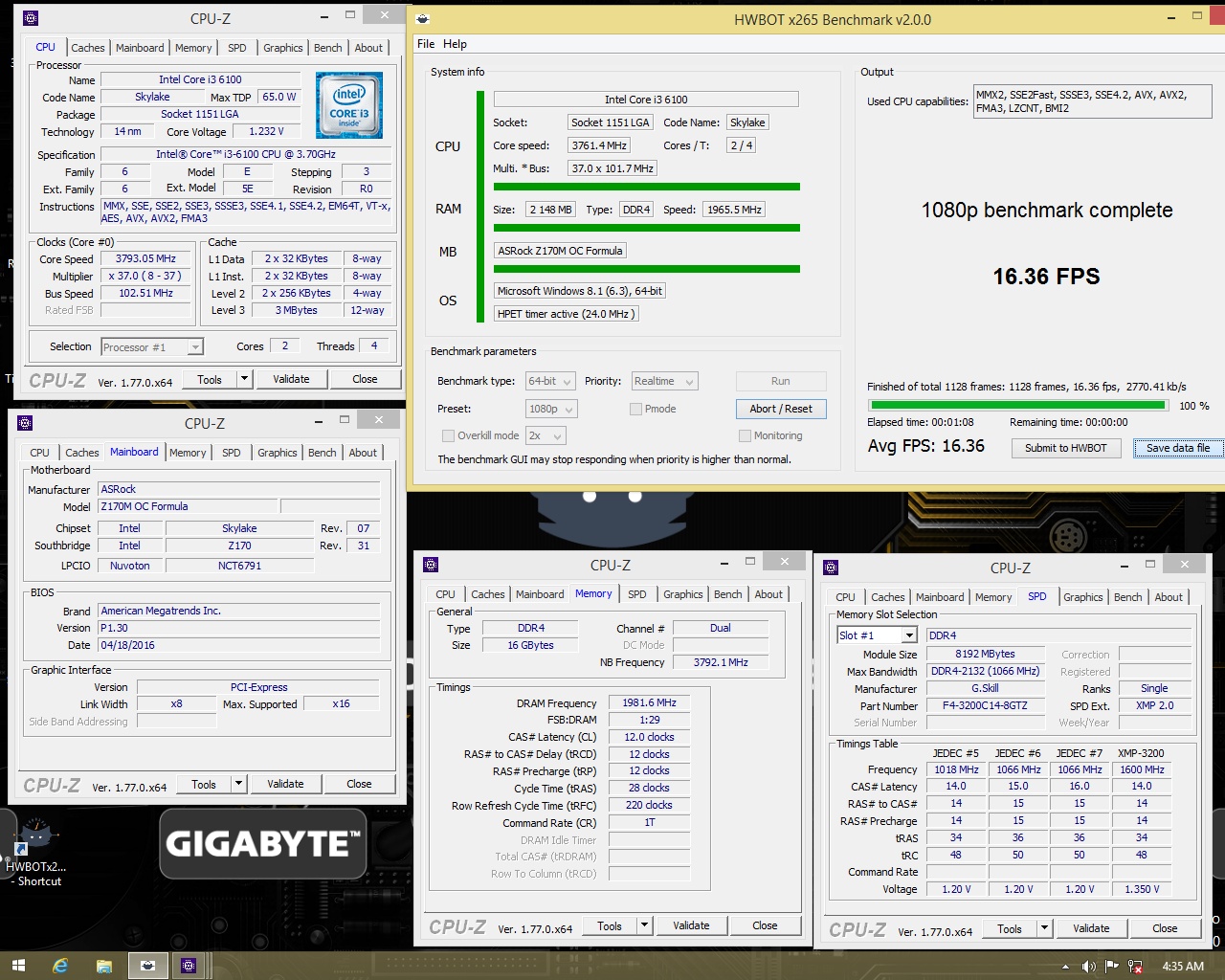Toggle the Monitoring checkbox

[x=745, y=435]
